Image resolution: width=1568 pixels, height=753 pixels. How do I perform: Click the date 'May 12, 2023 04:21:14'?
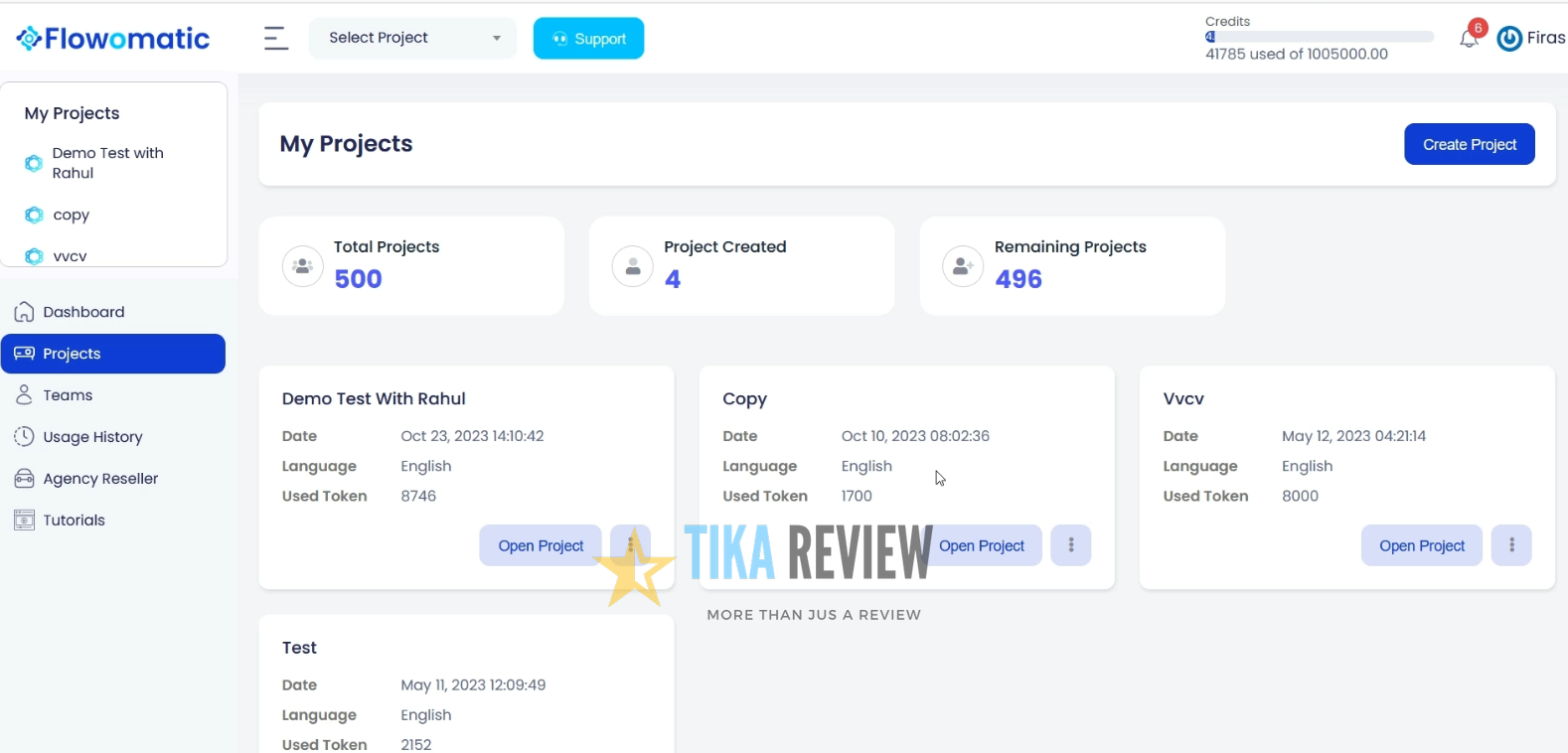[1353, 436]
